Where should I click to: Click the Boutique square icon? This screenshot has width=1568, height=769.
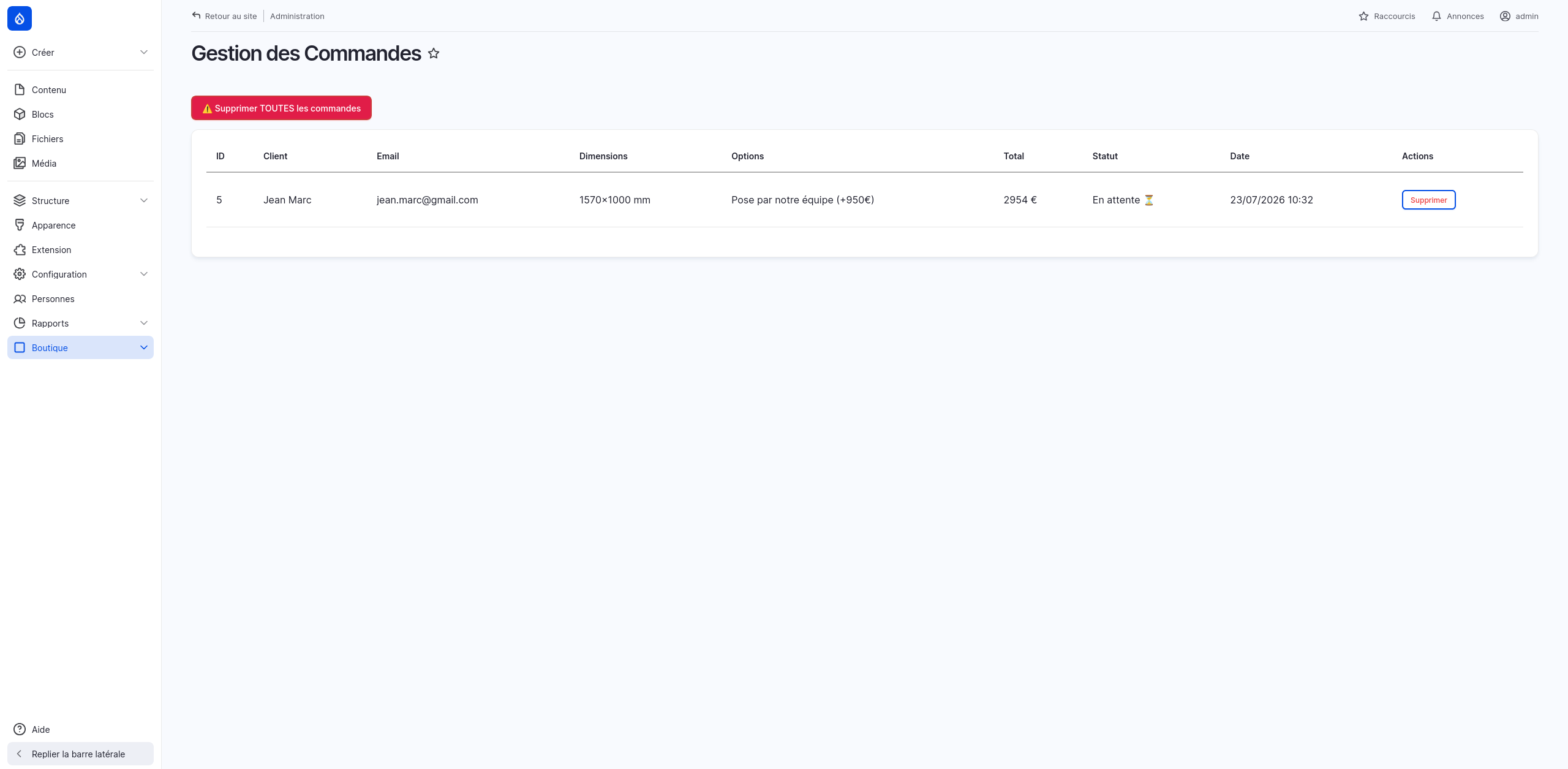[x=20, y=347]
